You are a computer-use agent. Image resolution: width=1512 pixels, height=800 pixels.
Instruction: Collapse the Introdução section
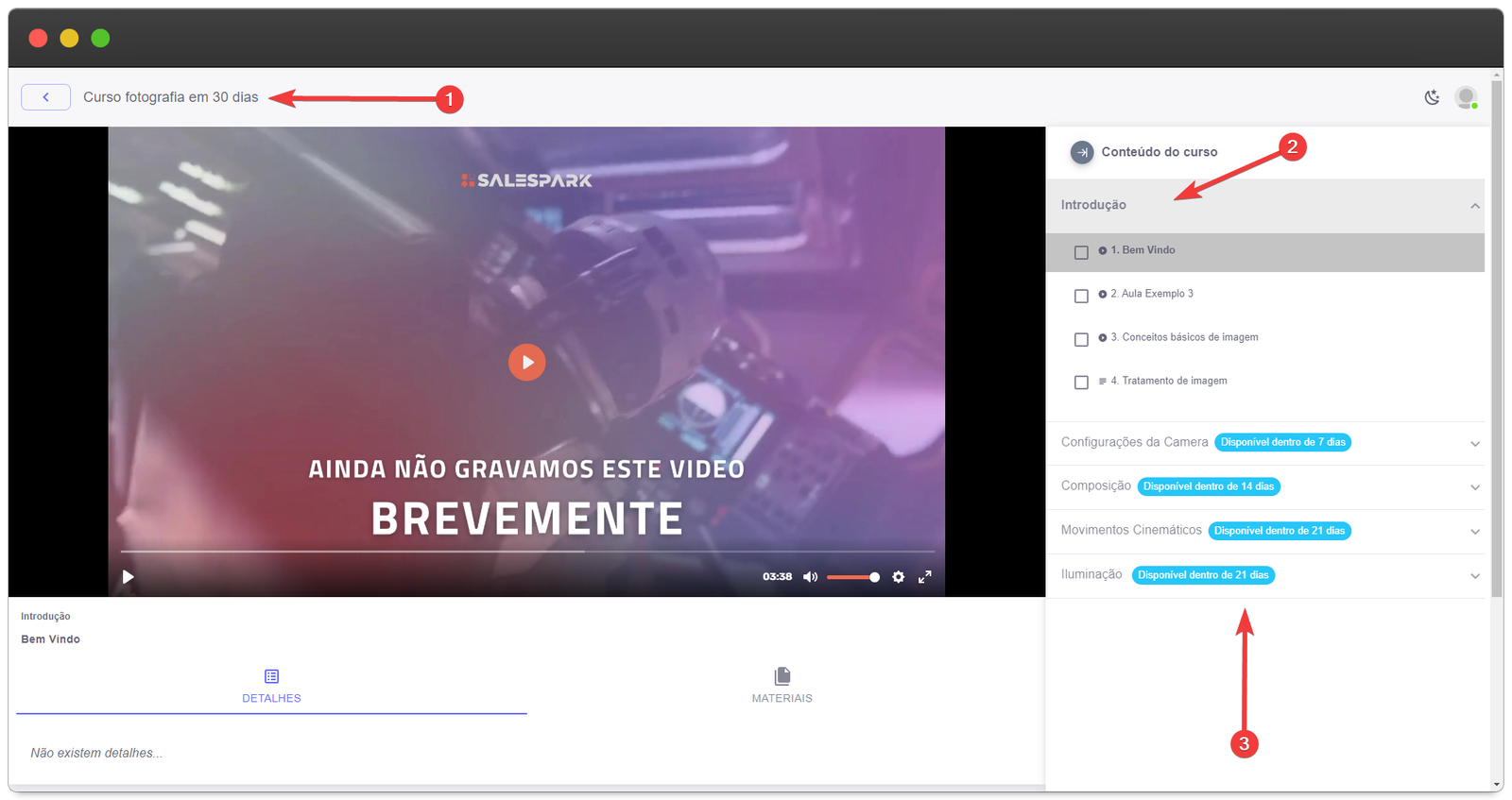tap(1474, 206)
